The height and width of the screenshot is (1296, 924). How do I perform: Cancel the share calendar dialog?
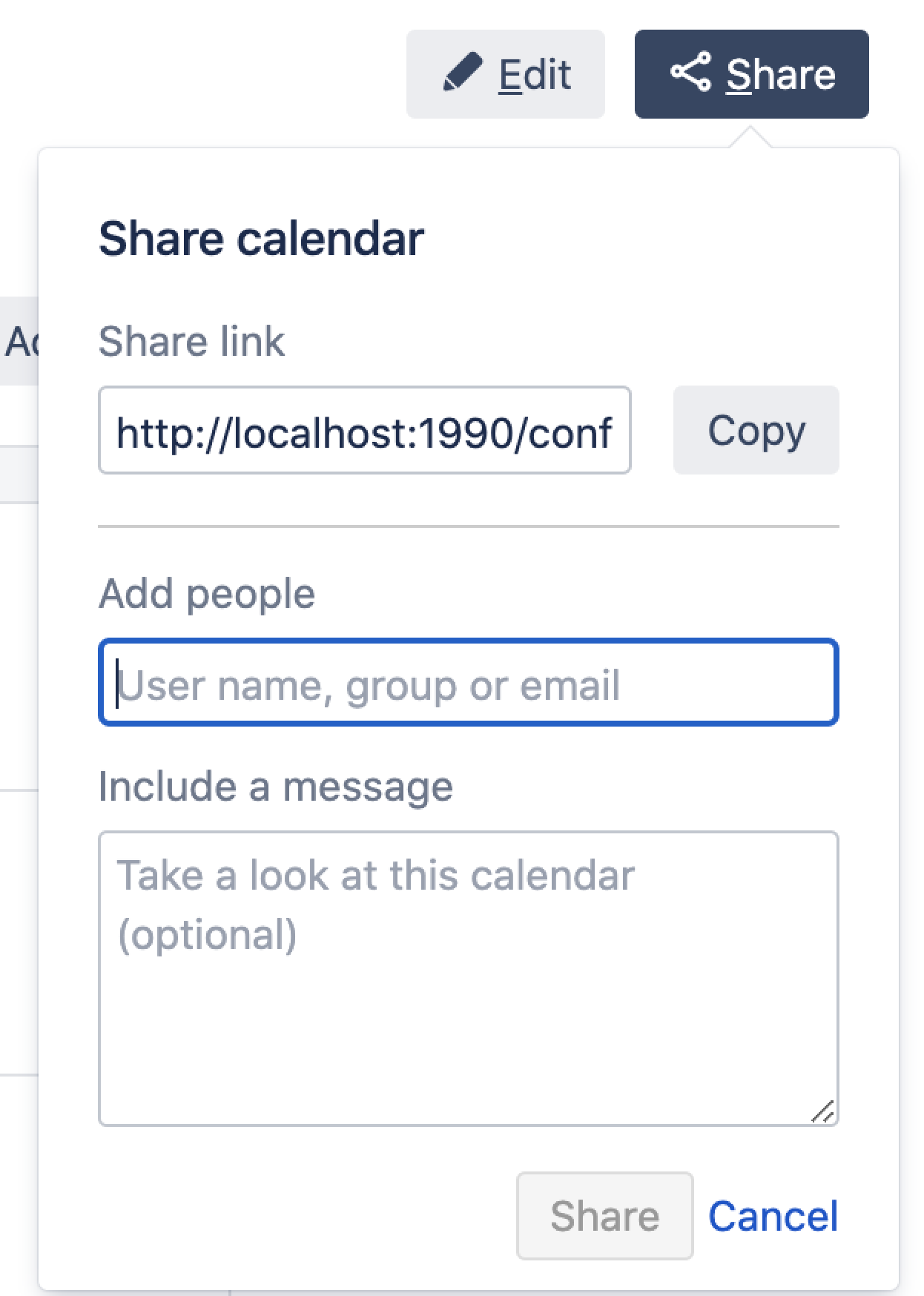[773, 1216]
